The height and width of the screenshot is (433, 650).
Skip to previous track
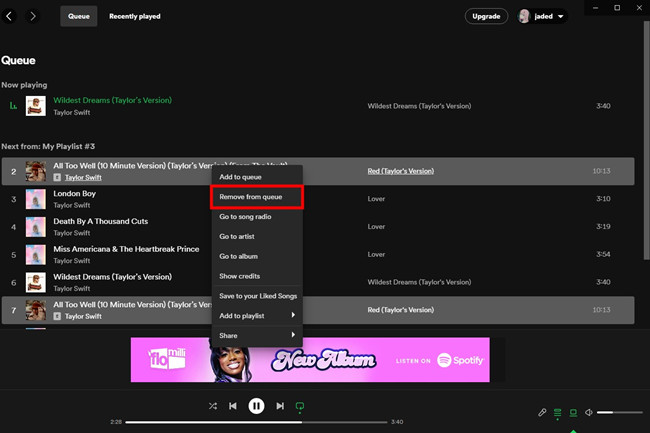pyautogui.click(x=233, y=406)
